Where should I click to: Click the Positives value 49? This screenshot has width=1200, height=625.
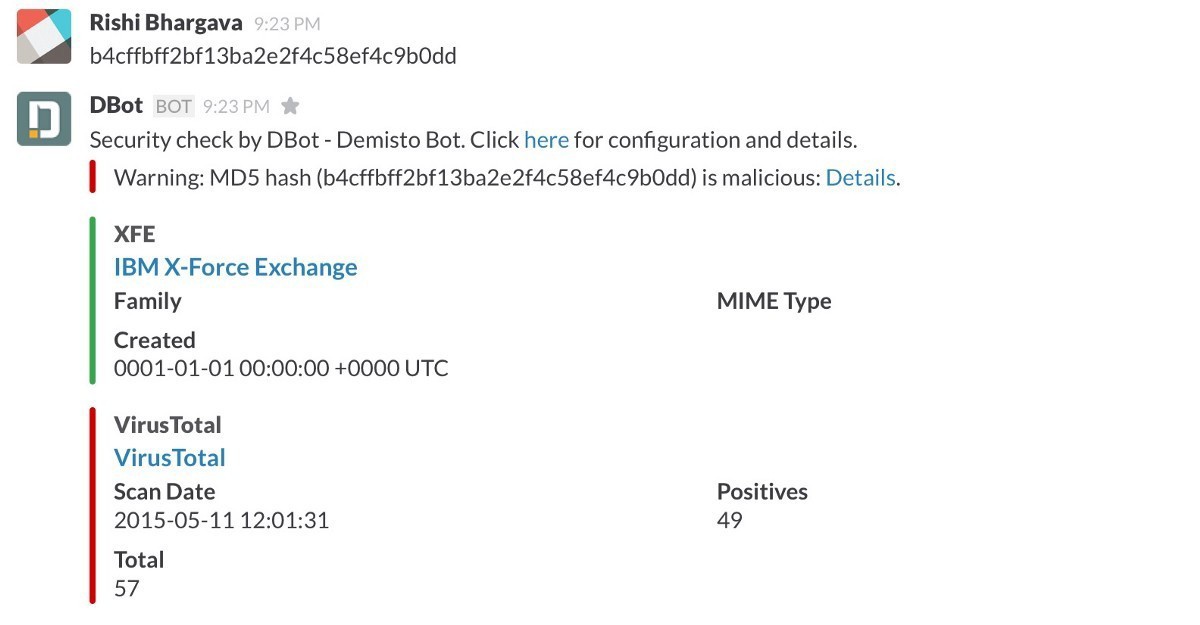click(x=729, y=520)
